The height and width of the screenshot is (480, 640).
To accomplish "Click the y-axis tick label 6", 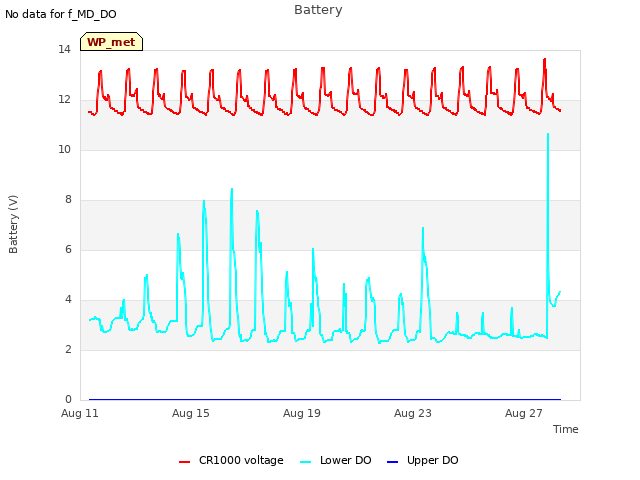I will [x=68, y=250].
